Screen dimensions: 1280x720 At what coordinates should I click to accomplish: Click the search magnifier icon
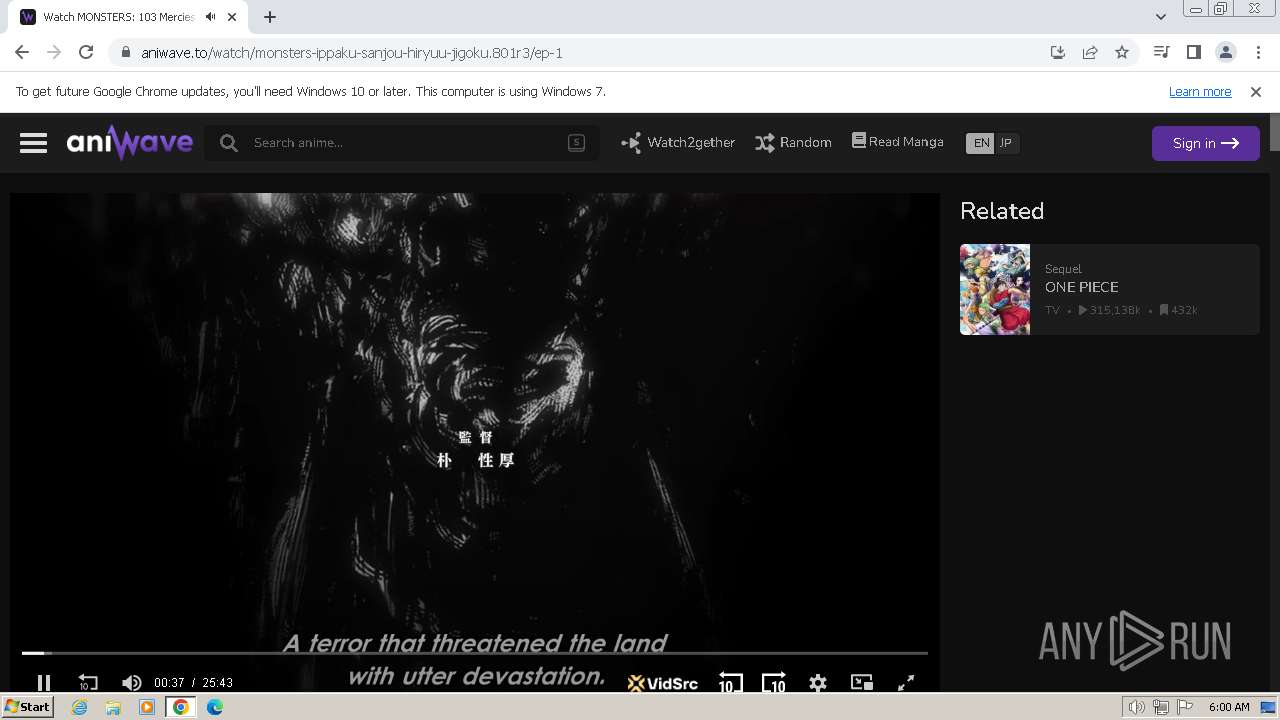click(x=229, y=143)
